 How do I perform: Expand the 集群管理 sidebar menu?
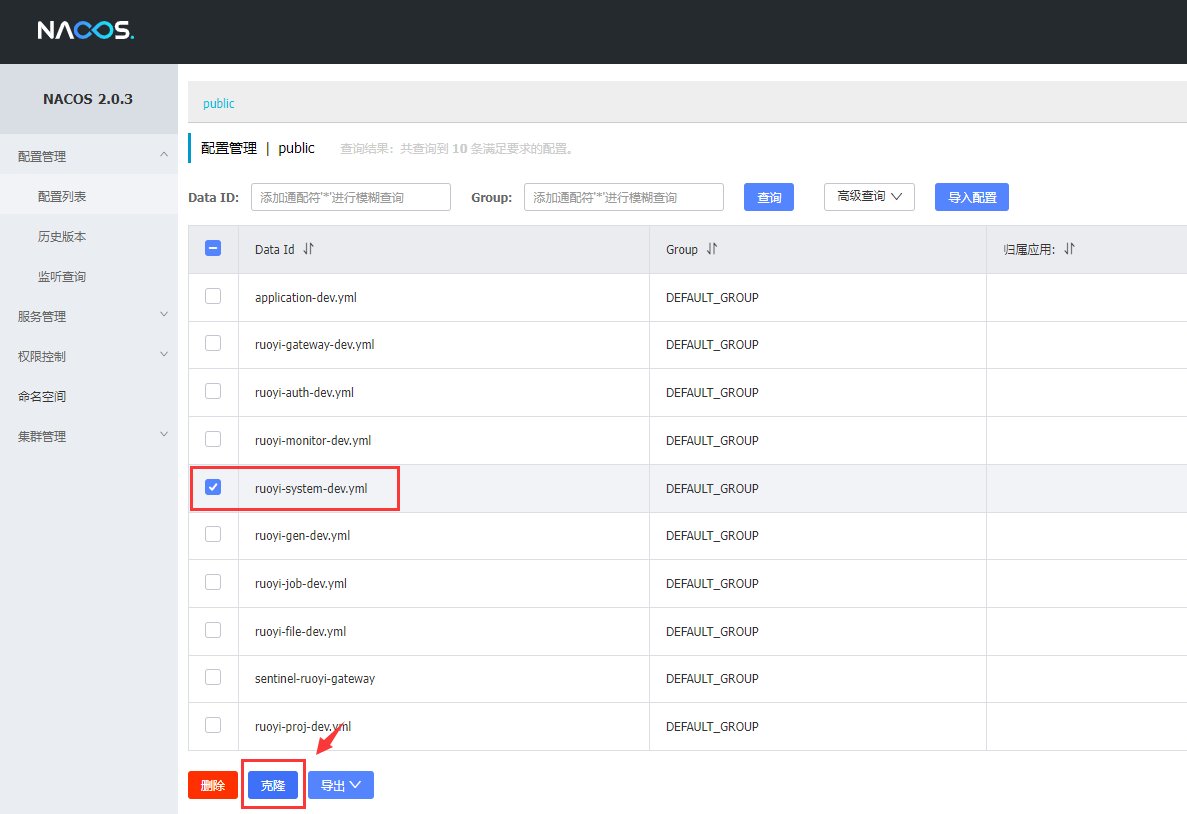click(x=89, y=436)
